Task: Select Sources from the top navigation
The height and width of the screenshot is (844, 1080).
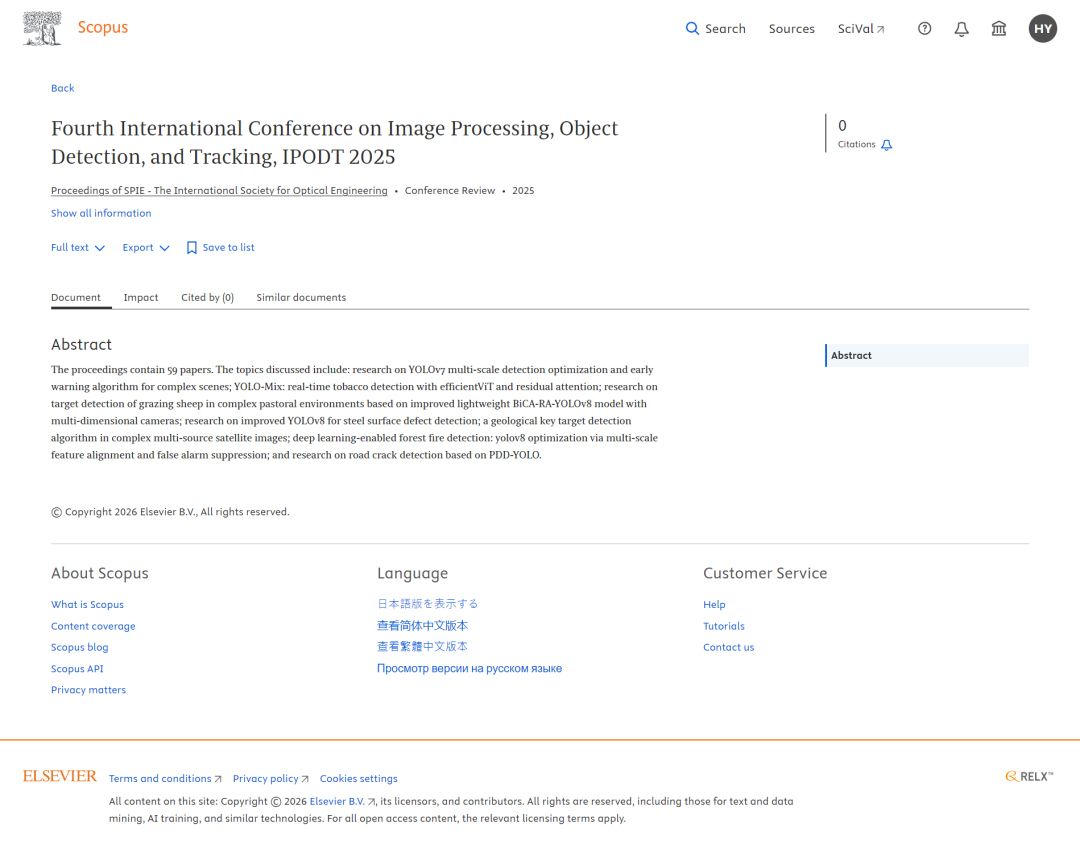Action: pyautogui.click(x=791, y=28)
